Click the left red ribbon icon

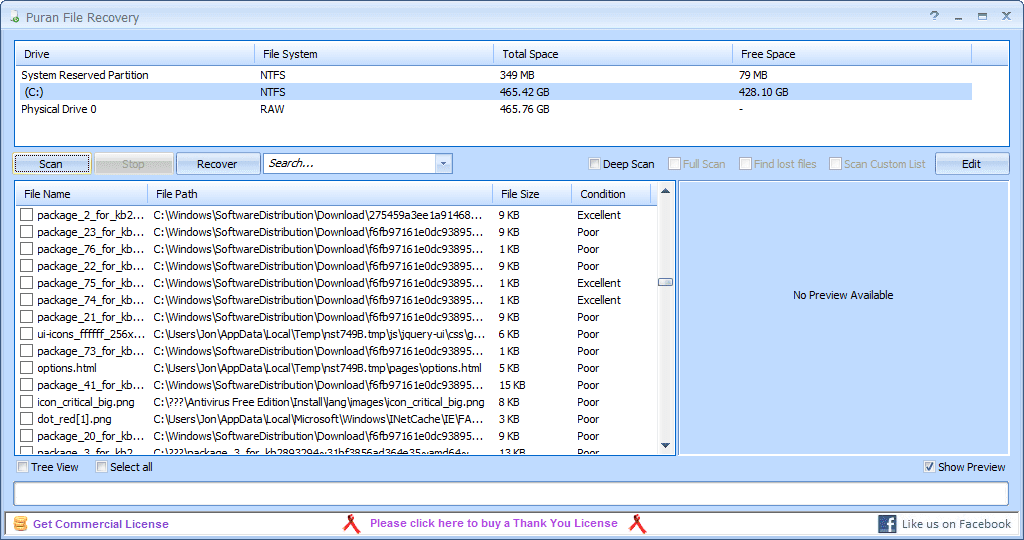tap(351, 524)
